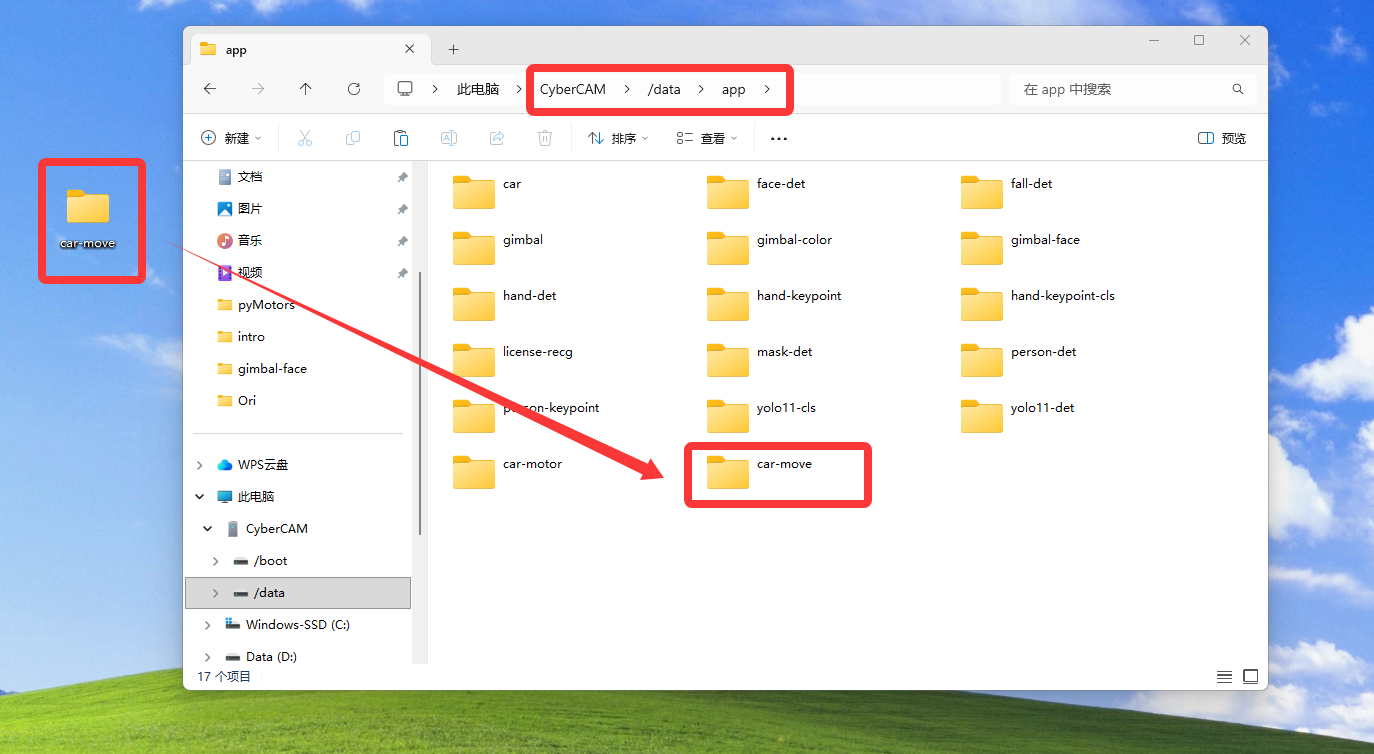Click app in the address breadcrumb
The image size is (1374, 754).
734,89
